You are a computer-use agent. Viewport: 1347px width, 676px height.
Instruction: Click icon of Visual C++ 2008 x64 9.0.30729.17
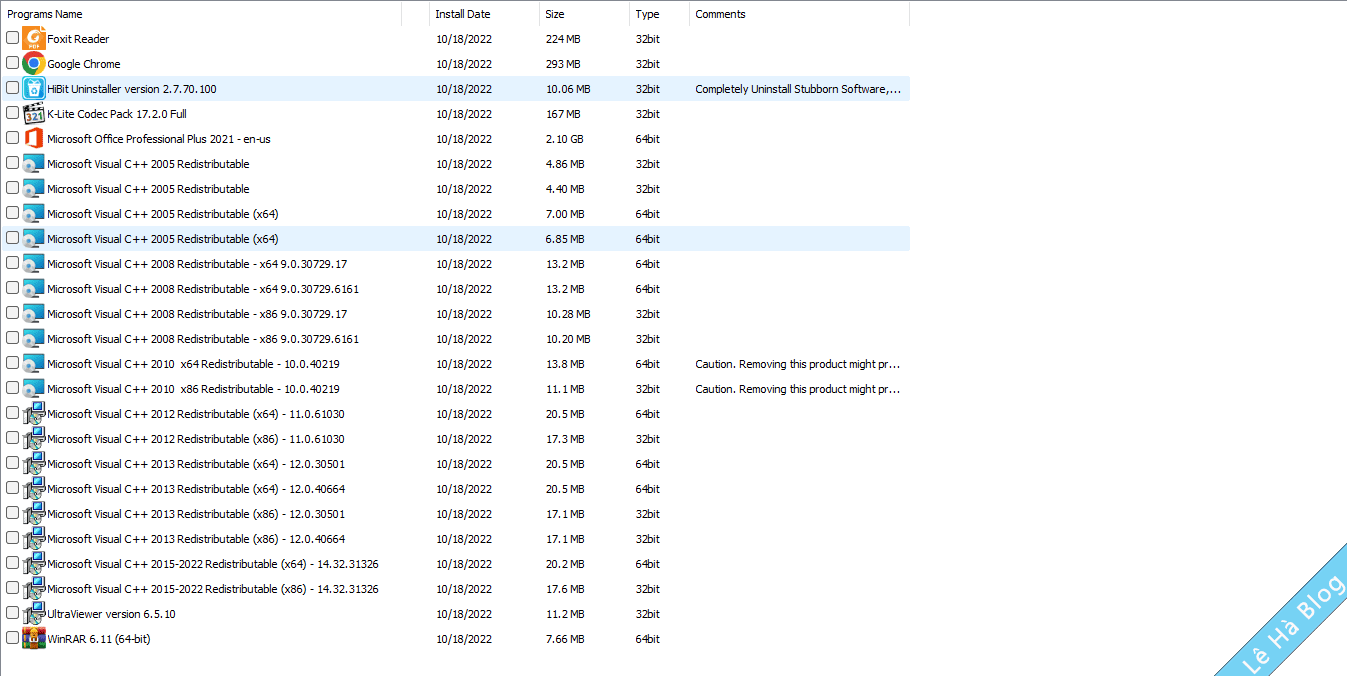pos(33,264)
